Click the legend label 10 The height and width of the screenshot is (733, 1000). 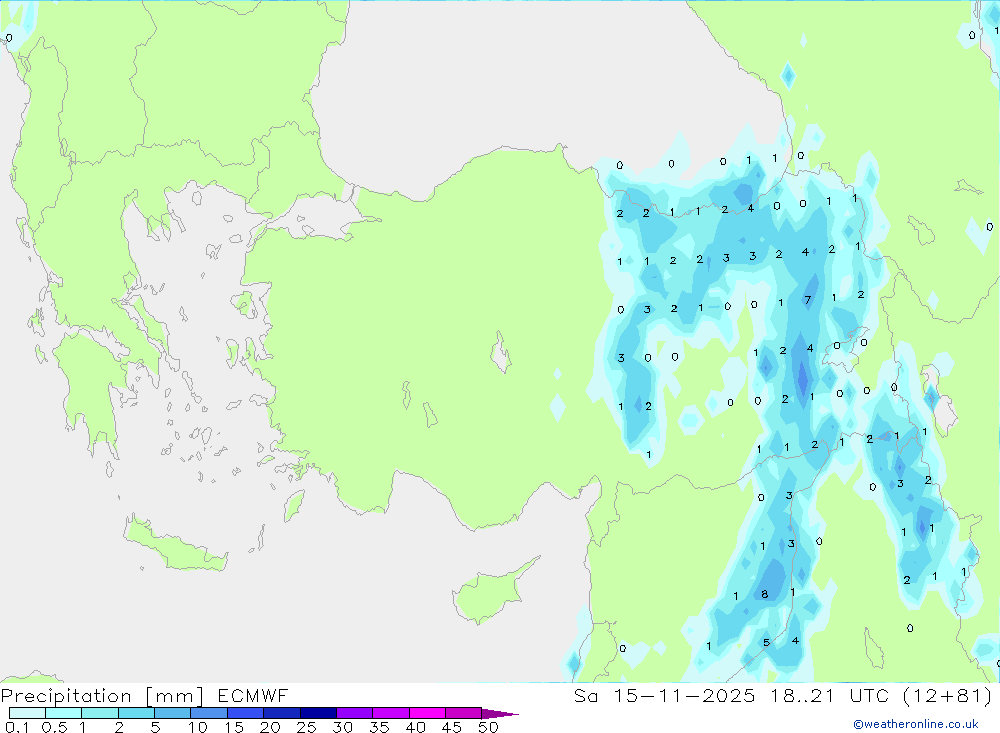tap(198, 727)
